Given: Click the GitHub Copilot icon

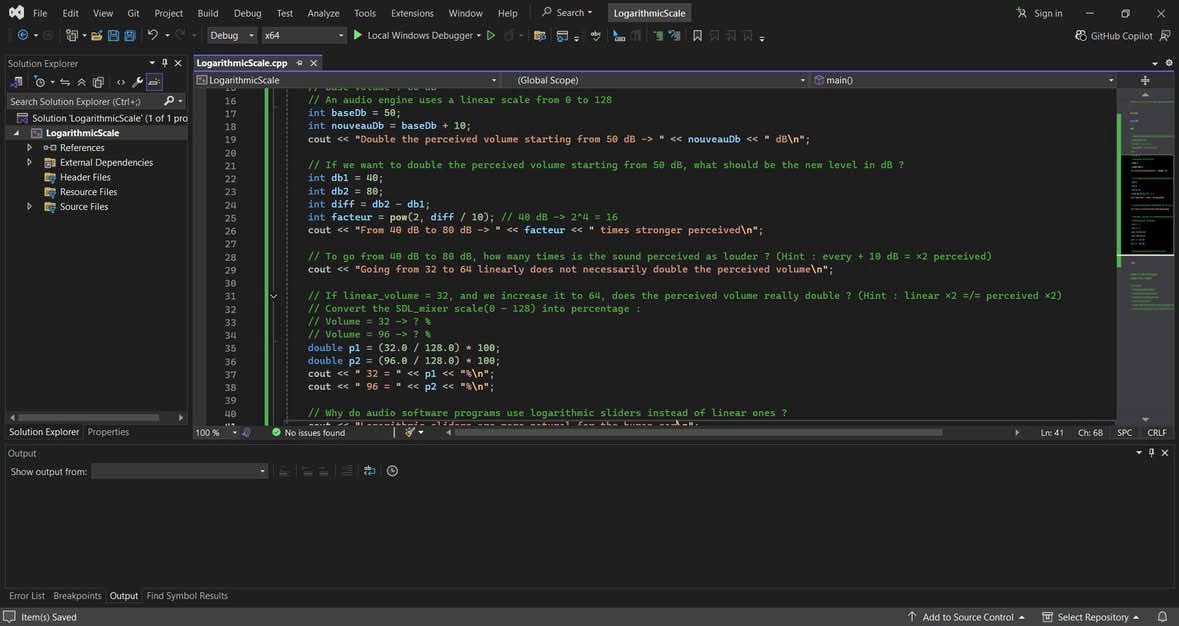Looking at the screenshot, I should point(1080,35).
